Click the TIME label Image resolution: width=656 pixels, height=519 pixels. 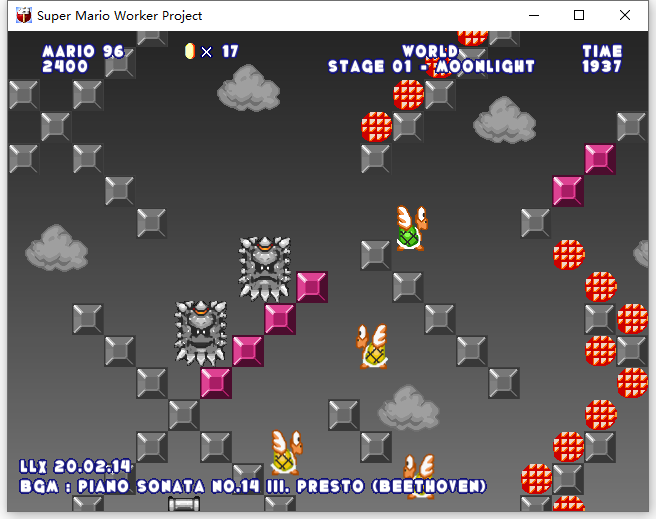coord(602,51)
